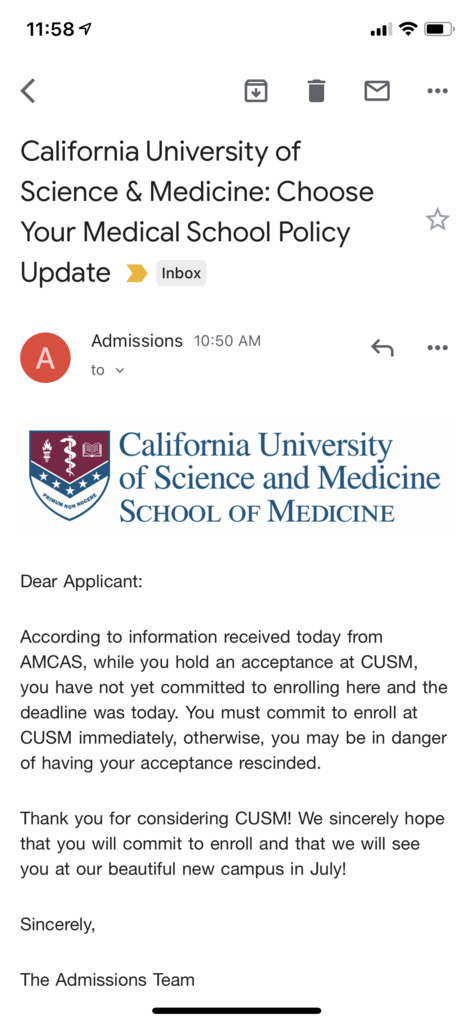Star this email
This screenshot has width=473, height=1024.
point(437,219)
